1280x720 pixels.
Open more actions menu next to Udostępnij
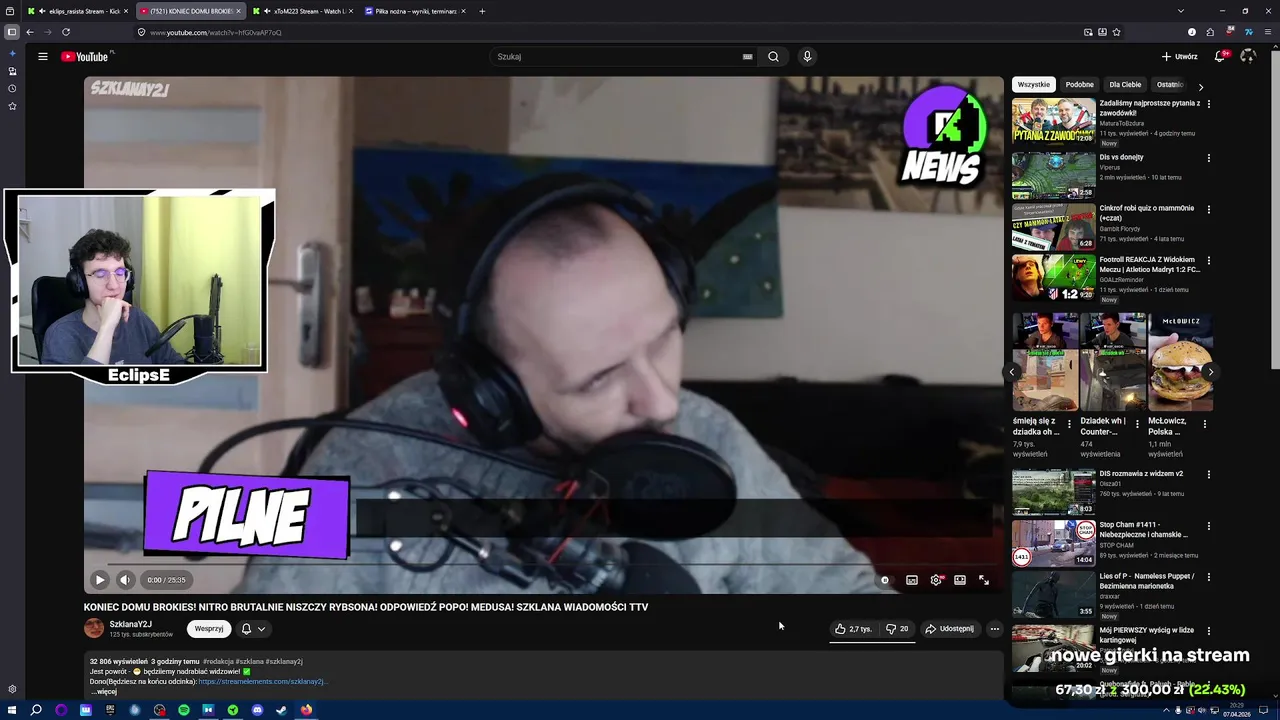(x=994, y=629)
